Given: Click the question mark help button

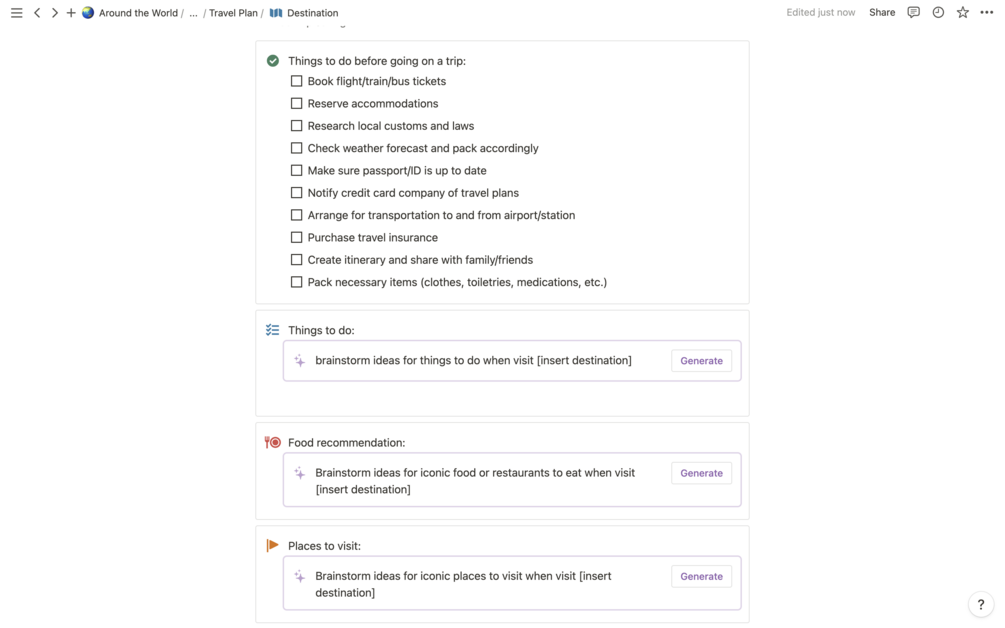Looking at the screenshot, I should 981,604.
